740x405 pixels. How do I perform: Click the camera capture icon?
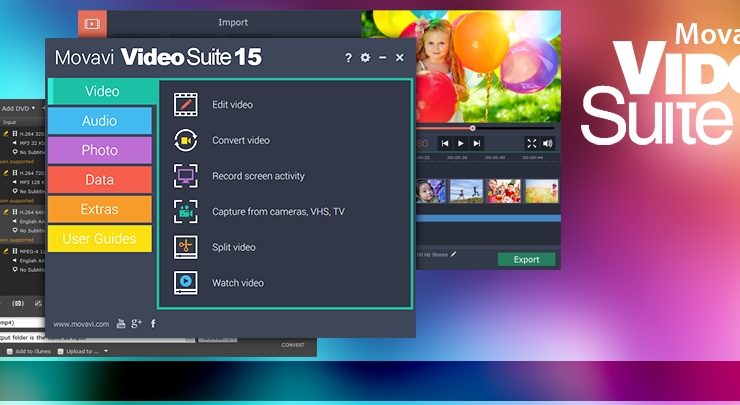pyautogui.click(x=185, y=212)
